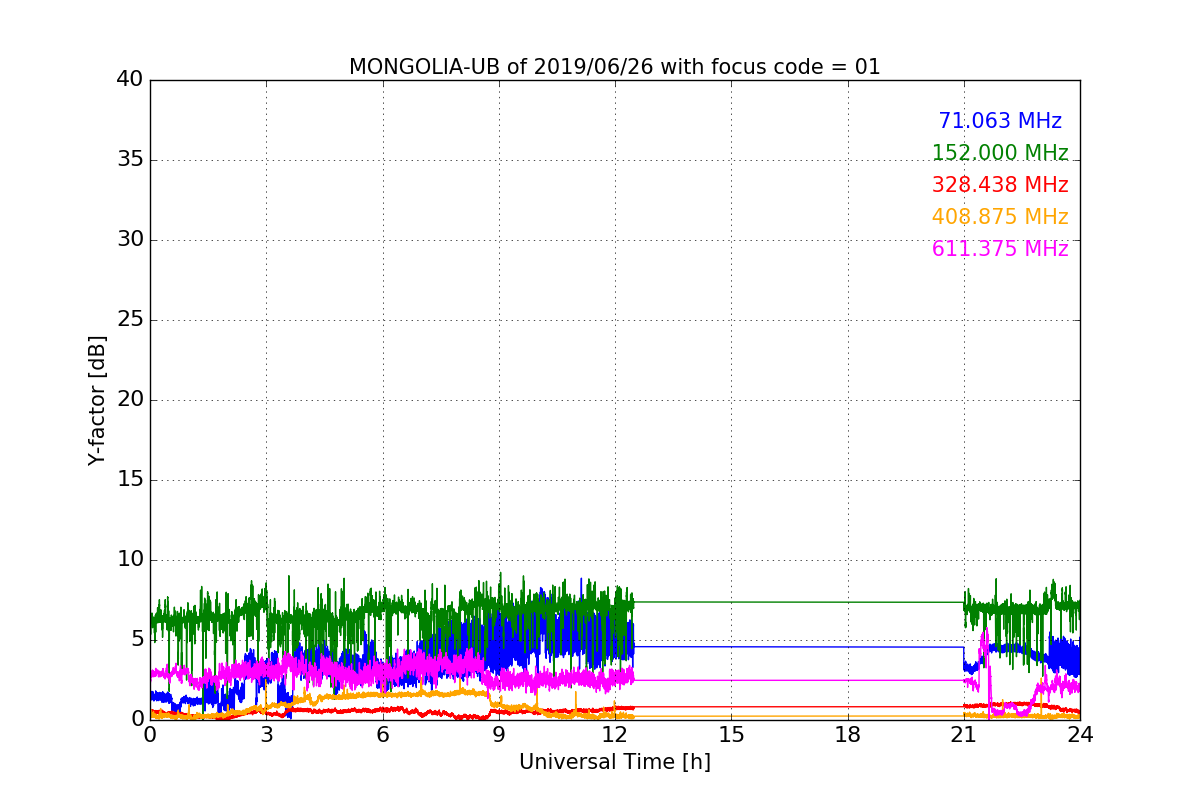The image size is (1200, 800).
Task: Click x-axis tick label 9
Action: tap(499, 734)
